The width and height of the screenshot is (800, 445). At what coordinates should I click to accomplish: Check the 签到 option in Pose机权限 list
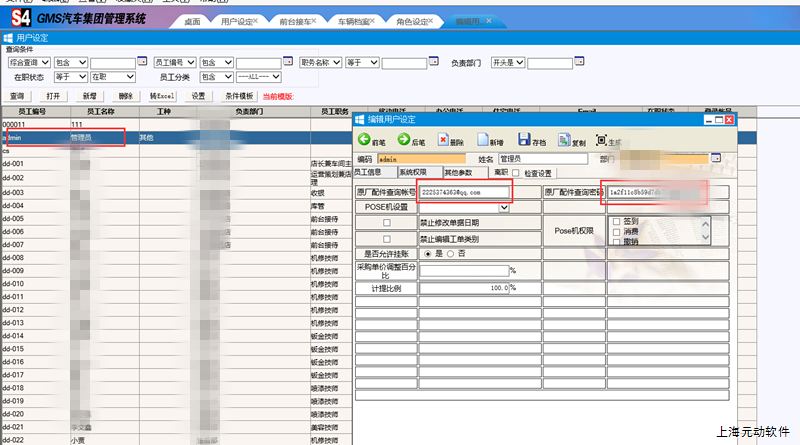616,221
